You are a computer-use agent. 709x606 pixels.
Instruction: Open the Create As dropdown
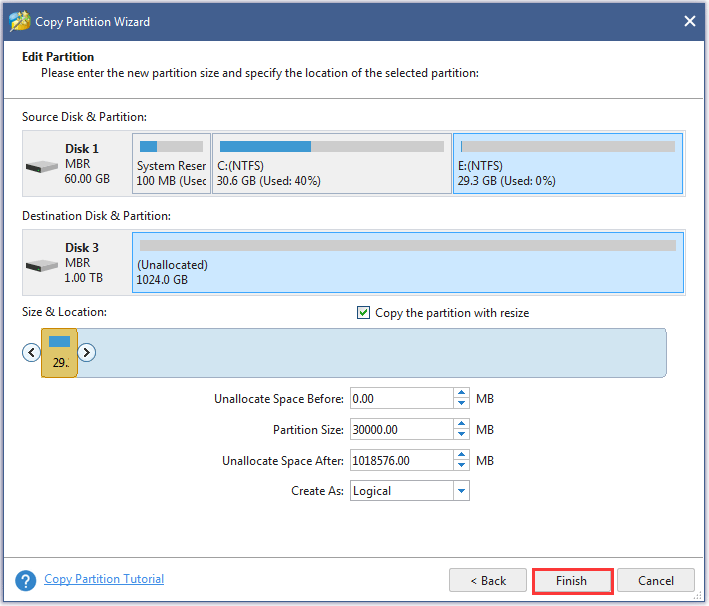pos(461,491)
